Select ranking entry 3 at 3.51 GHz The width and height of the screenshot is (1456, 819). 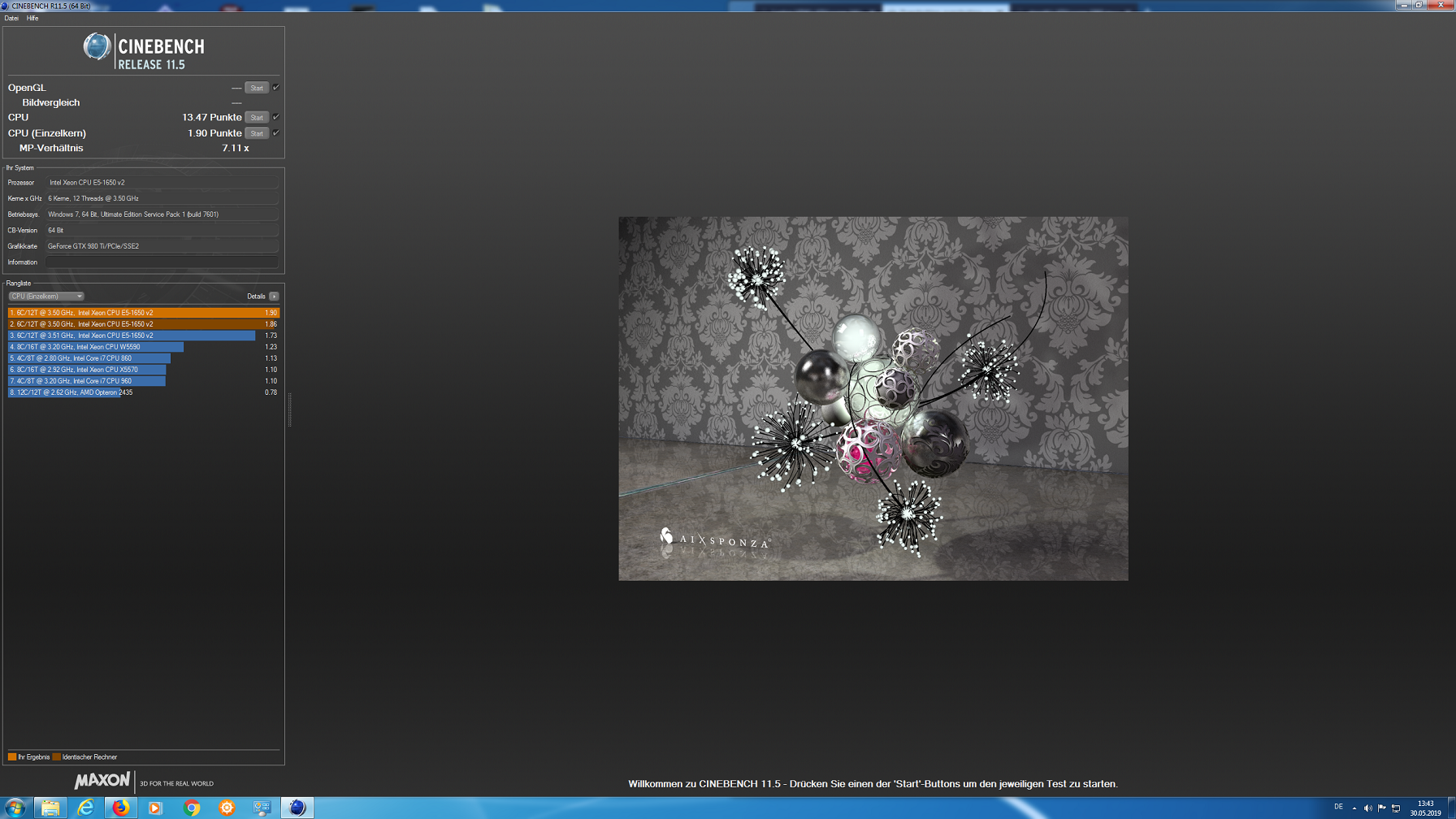tap(143, 336)
